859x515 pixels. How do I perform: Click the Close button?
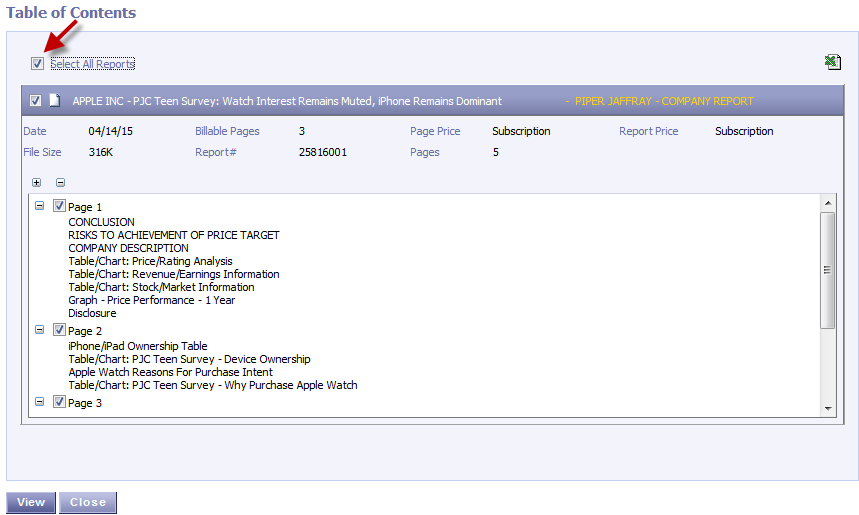pyautogui.click(x=88, y=502)
